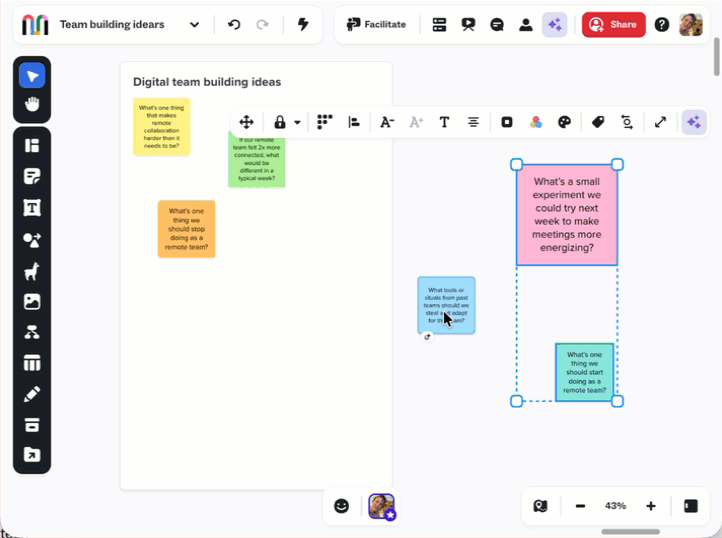
Task: Select the blue tools or rituals sticky
Action: [x=446, y=305]
